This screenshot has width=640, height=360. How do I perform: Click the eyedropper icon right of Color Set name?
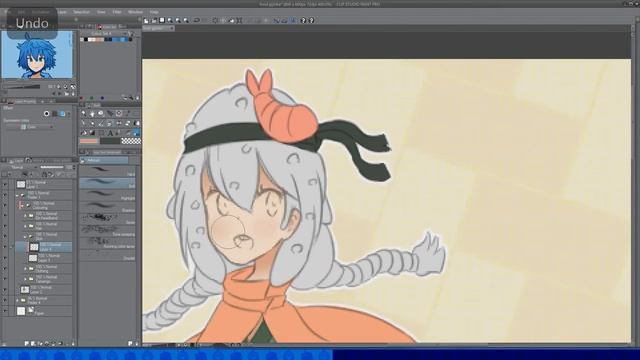click(x=131, y=33)
